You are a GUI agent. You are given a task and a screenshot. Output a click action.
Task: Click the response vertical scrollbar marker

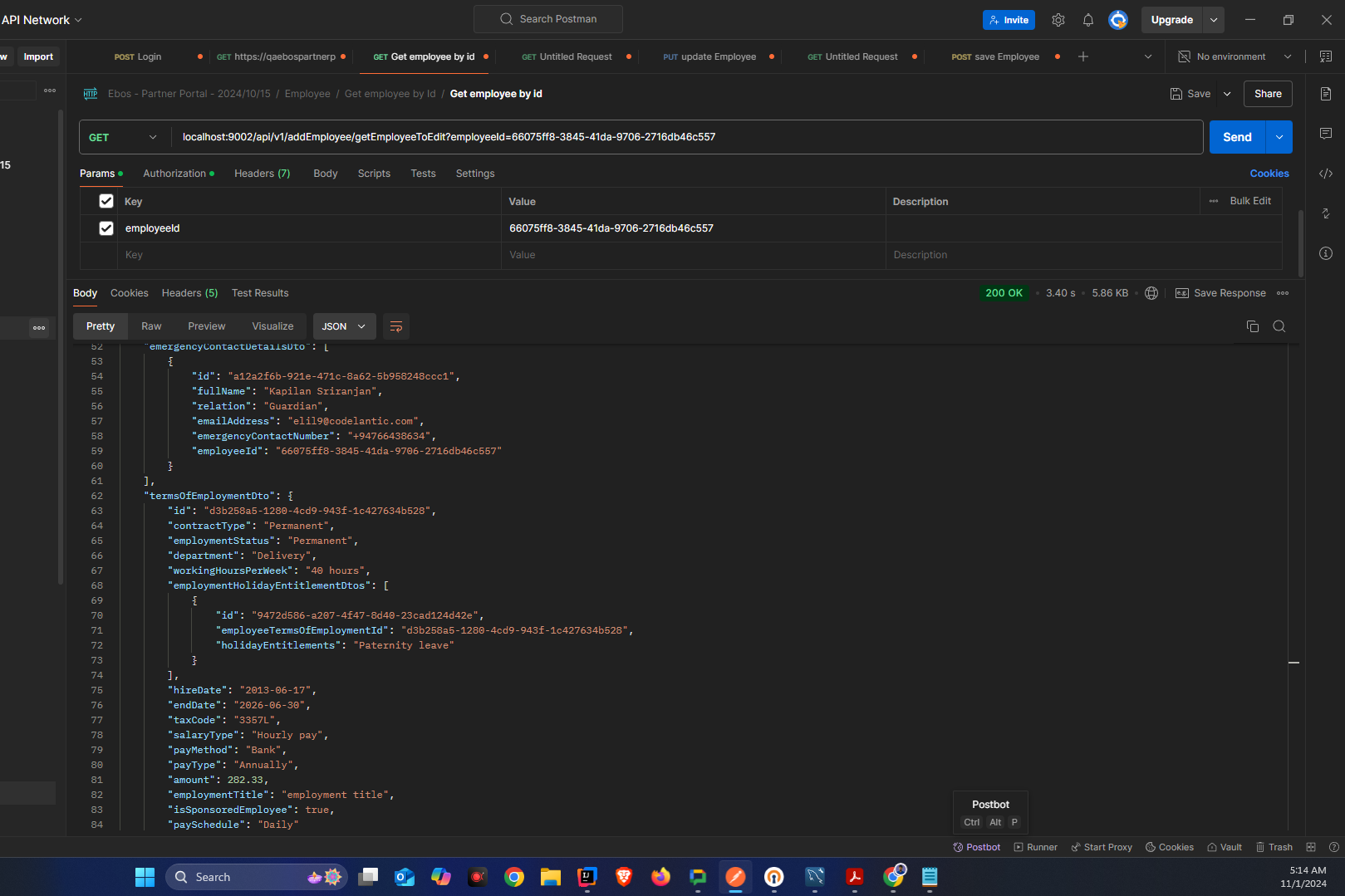pyautogui.click(x=1293, y=663)
